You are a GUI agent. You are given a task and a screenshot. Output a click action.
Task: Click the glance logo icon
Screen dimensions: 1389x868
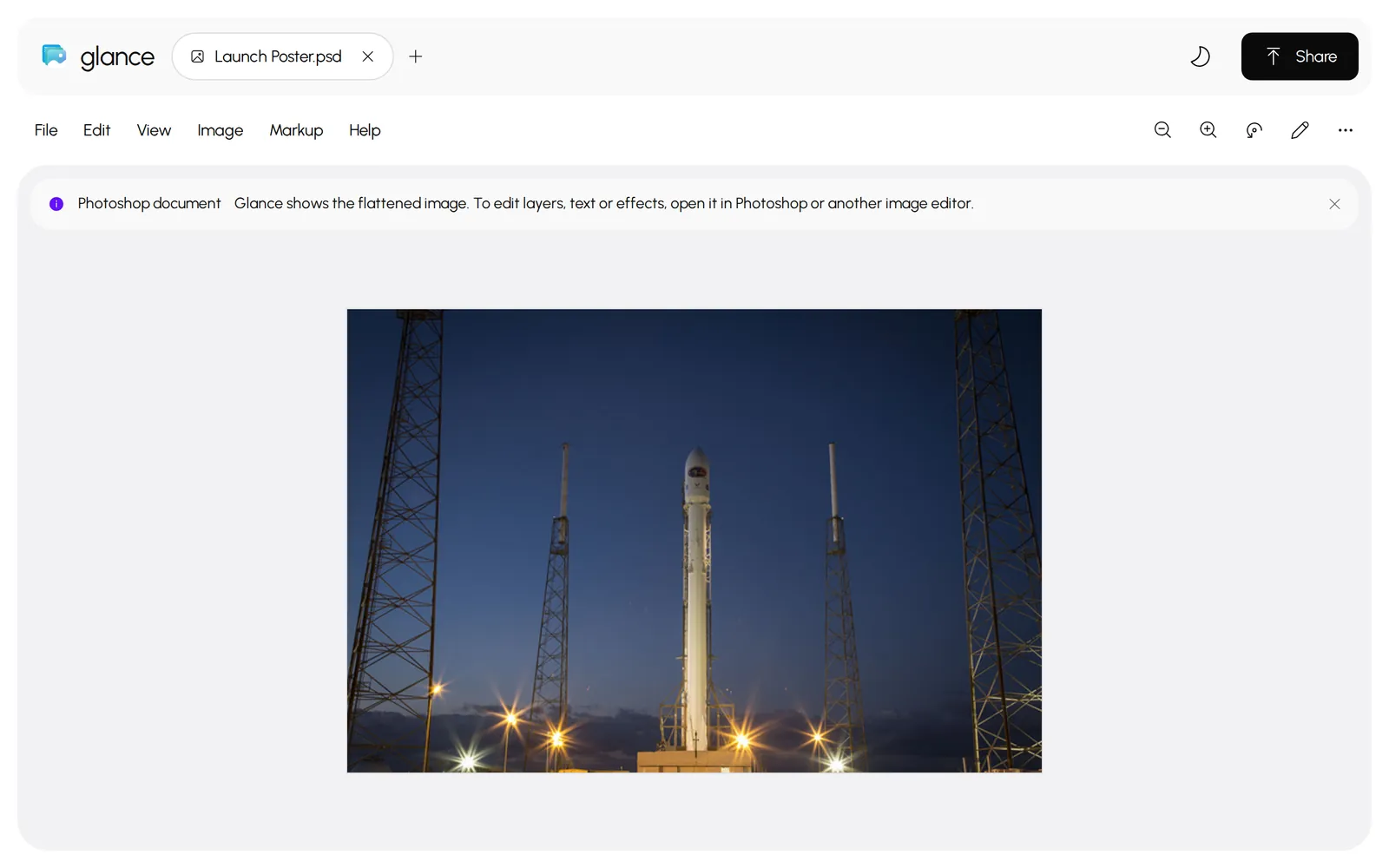tap(54, 56)
